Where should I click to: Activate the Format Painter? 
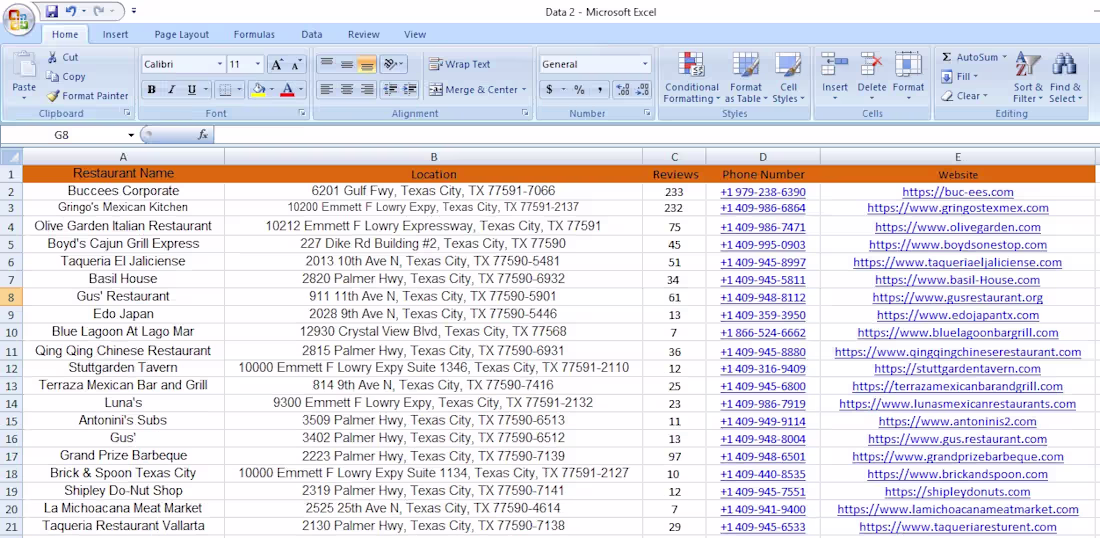click(x=88, y=95)
